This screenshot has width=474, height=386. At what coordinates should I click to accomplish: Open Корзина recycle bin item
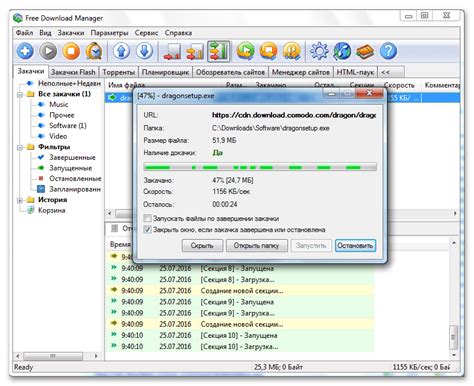(x=51, y=210)
